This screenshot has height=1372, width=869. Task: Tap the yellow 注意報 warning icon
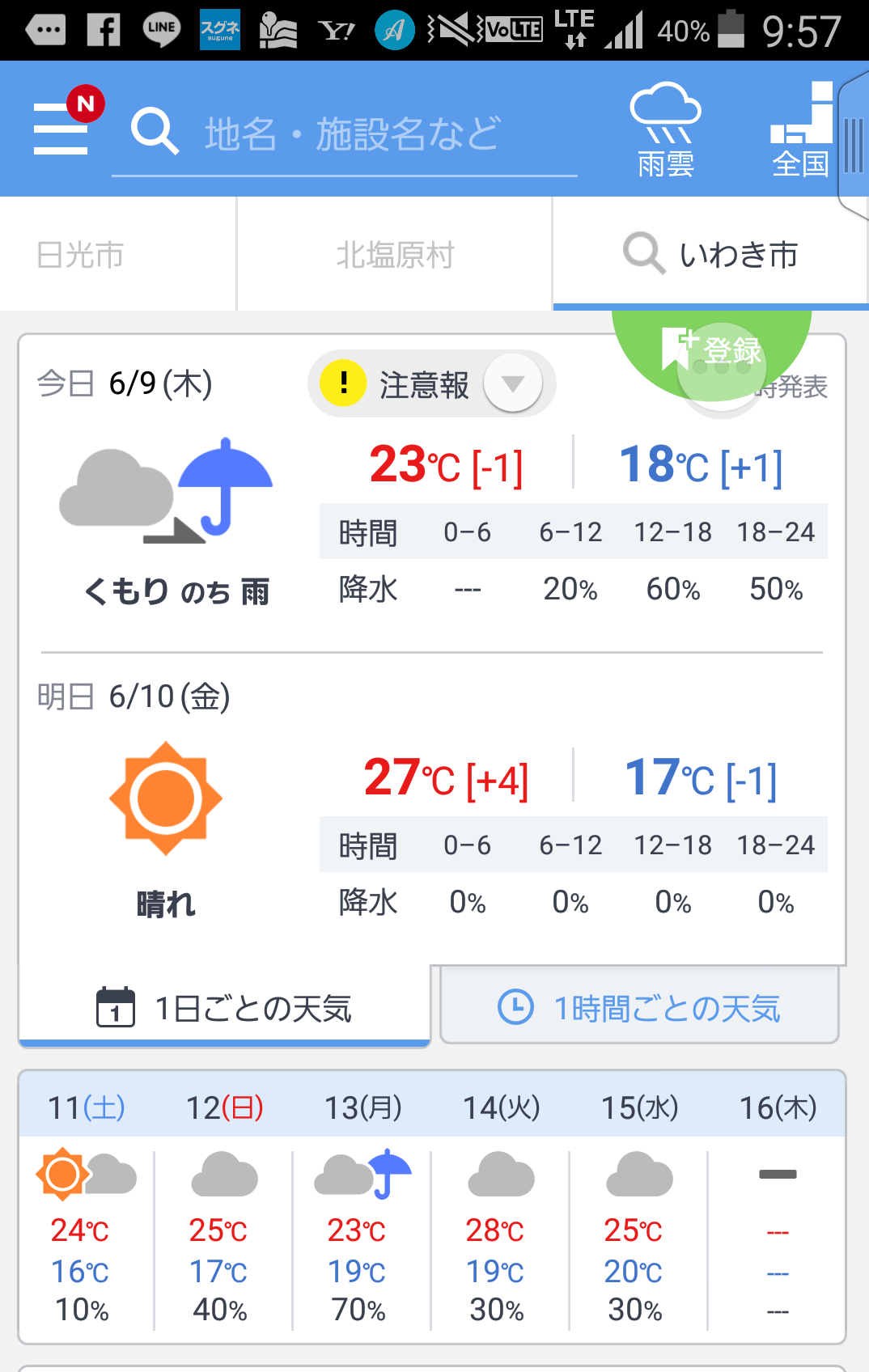pyautogui.click(x=344, y=383)
